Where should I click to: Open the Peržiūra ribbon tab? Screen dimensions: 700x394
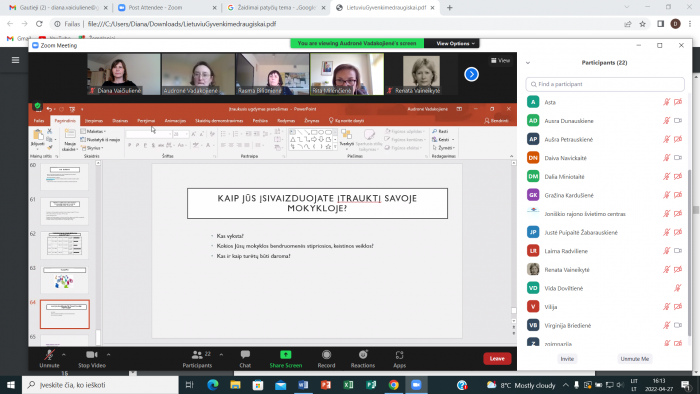[260, 120]
